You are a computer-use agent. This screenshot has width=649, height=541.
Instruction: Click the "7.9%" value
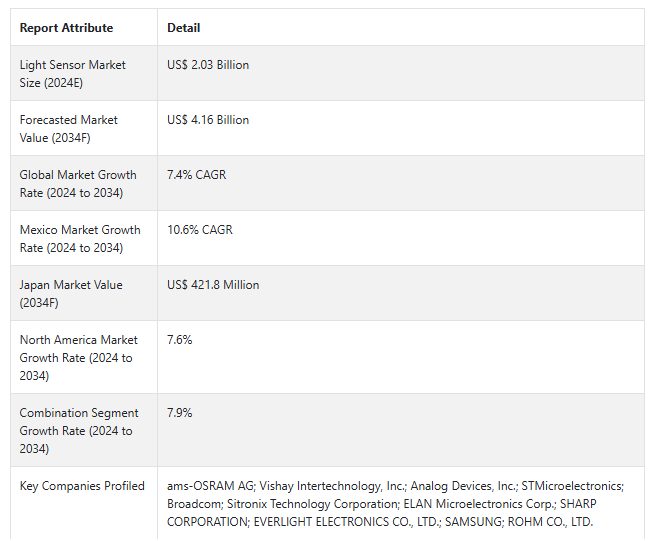pyautogui.click(x=180, y=413)
